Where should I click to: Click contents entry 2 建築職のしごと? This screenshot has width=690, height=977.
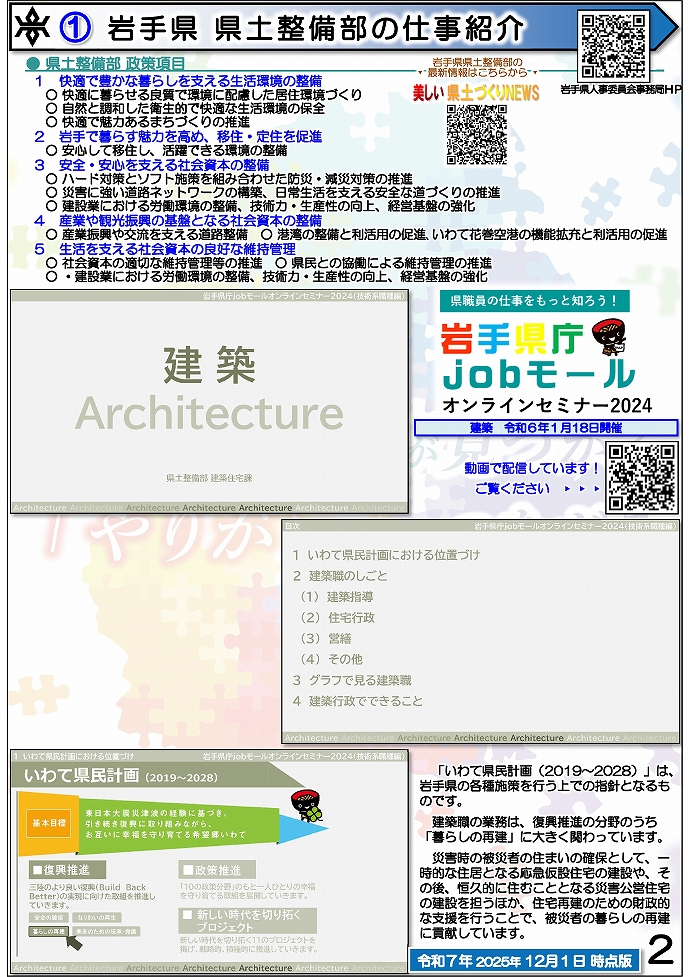click(340, 576)
